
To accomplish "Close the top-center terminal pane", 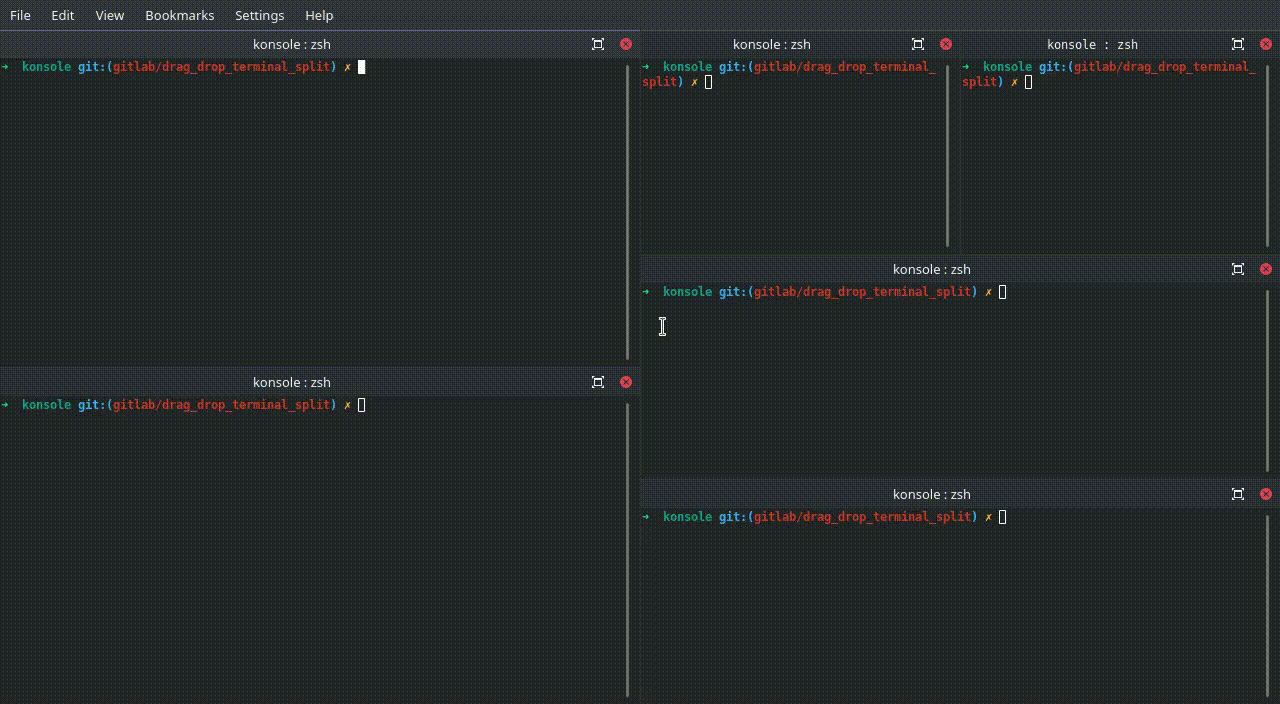I will 946,44.
